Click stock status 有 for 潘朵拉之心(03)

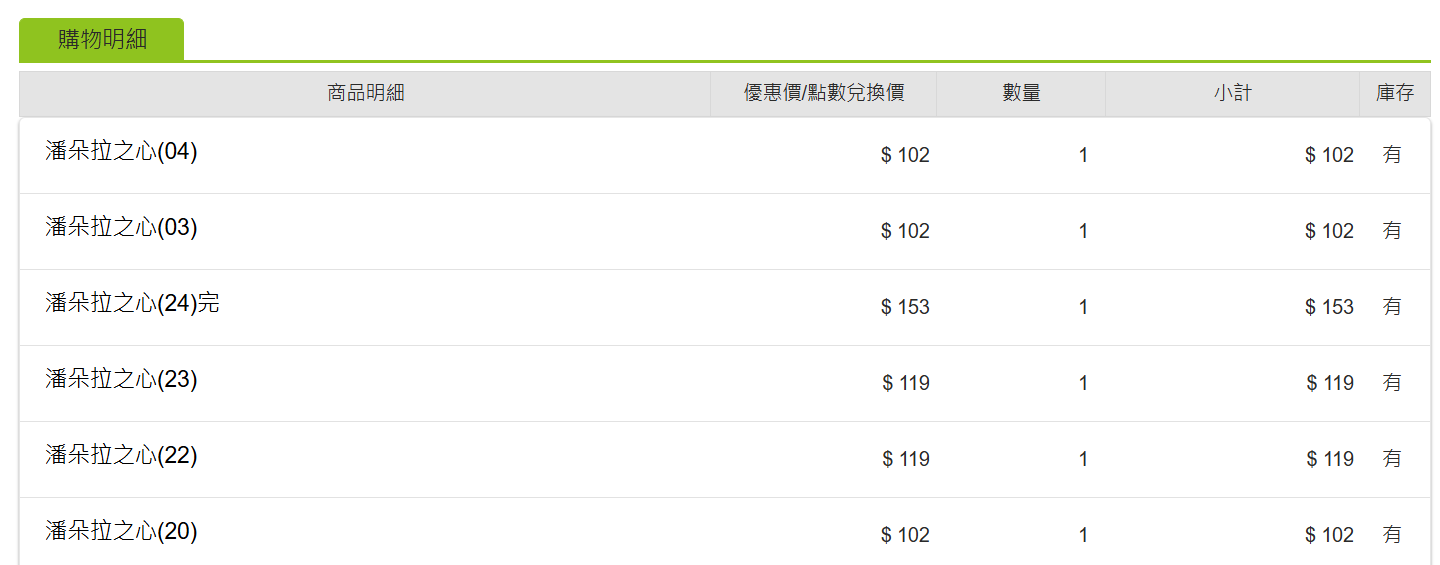click(1392, 231)
